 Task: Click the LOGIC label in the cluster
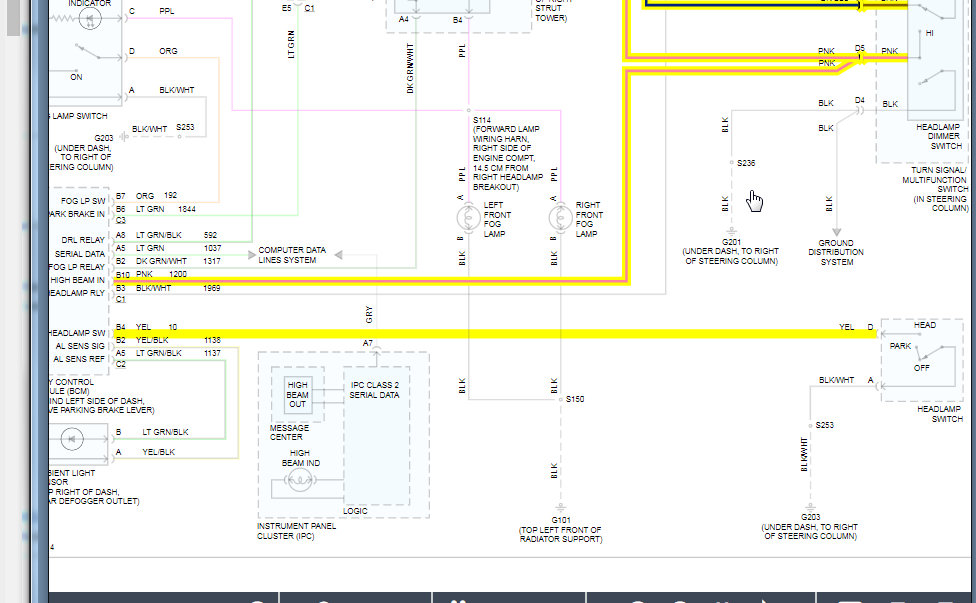(355, 511)
